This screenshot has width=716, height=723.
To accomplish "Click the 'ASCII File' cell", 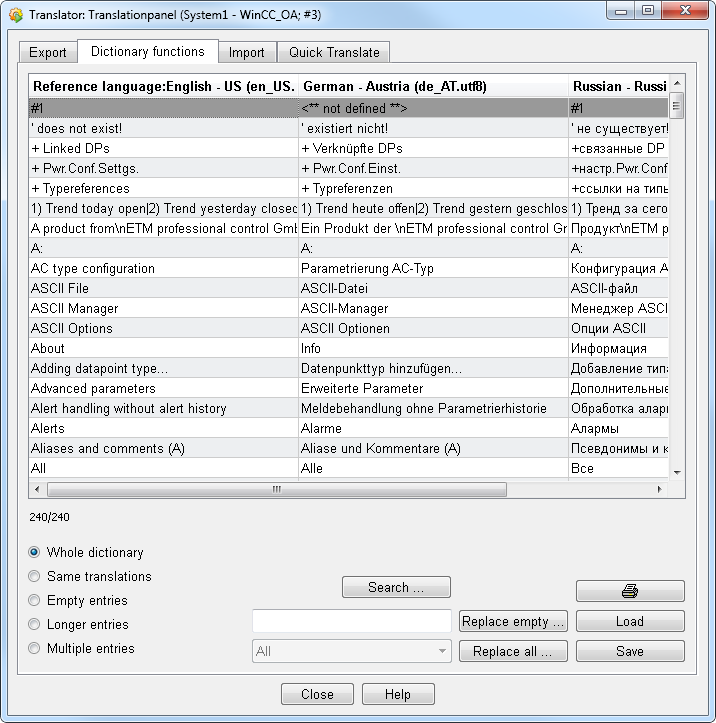I will [x=164, y=288].
